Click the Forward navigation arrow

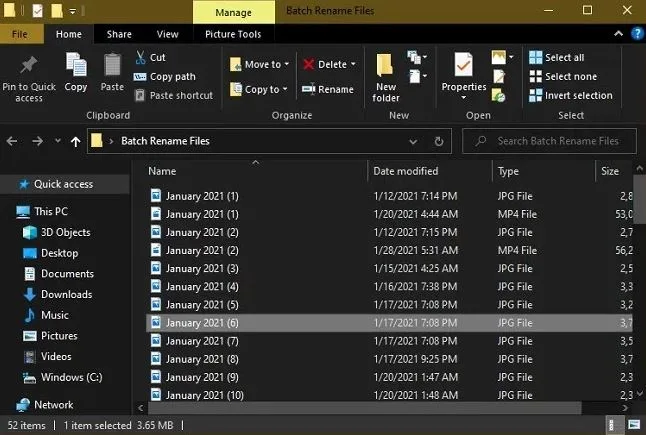tap(37, 141)
